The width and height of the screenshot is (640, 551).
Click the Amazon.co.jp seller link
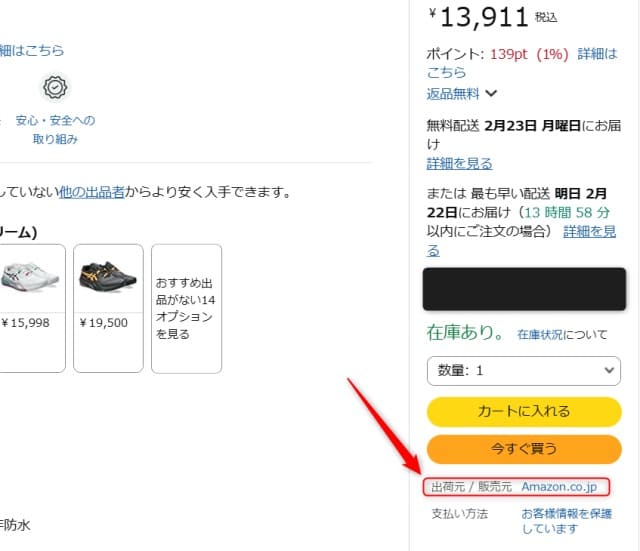pyautogui.click(x=559, y=487)
